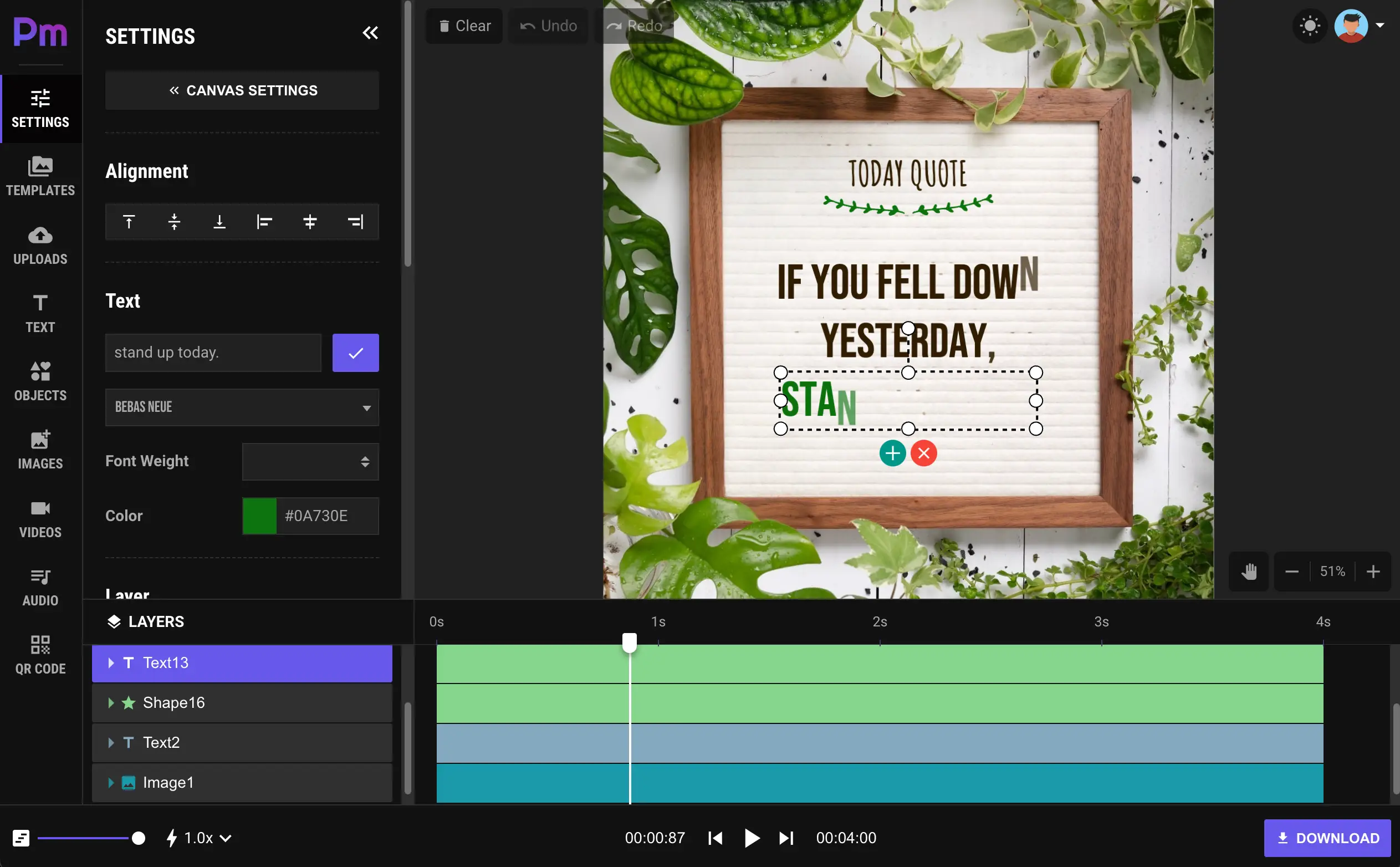The width and height of the screenshot is (1400, 867).
Task: Skip to the end of timeline
Action: (x=786, y=838)
